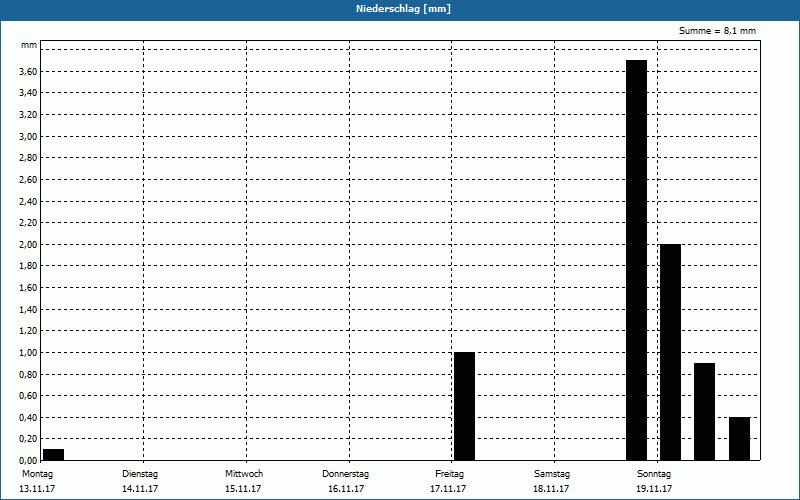
Task: Click the 2,60 y-axis value
Action: [x=28, y=180]
